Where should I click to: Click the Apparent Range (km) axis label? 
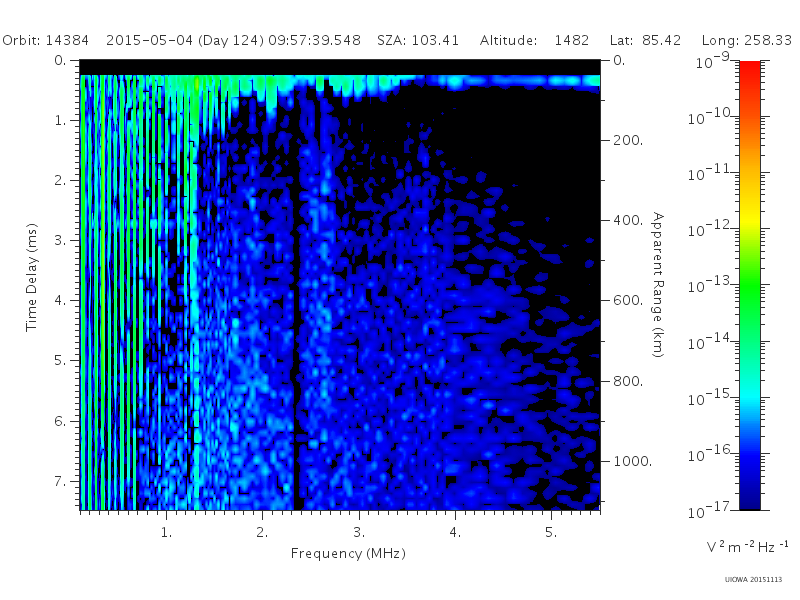click(658, 285)
